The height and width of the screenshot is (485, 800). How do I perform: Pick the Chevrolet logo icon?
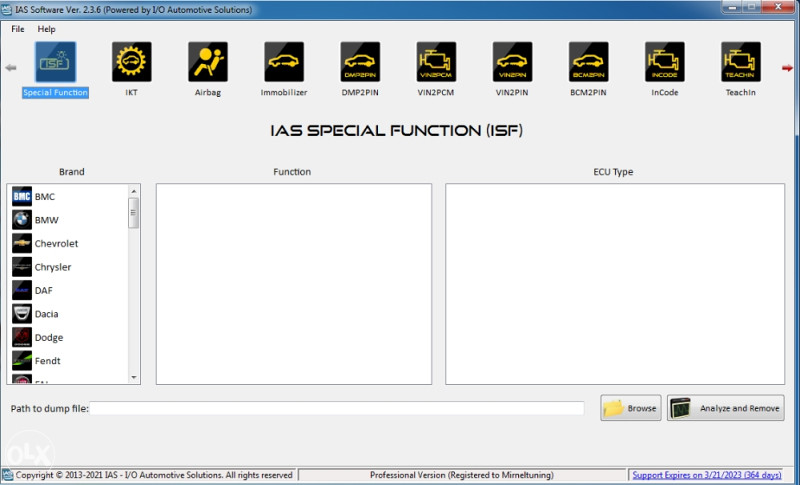tap(22, 243)
